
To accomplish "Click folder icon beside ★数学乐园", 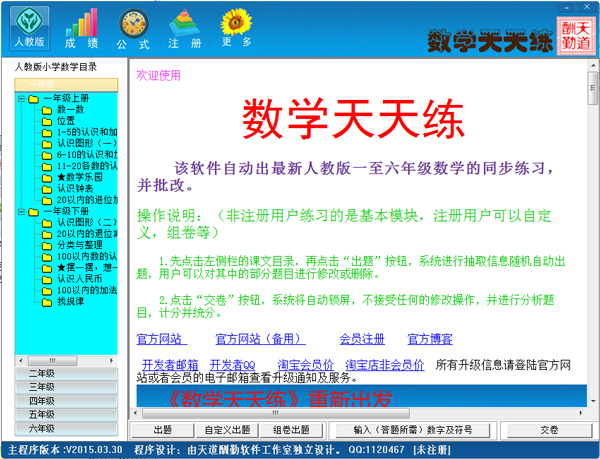I will pyautogui.click(x=47, y=178).
